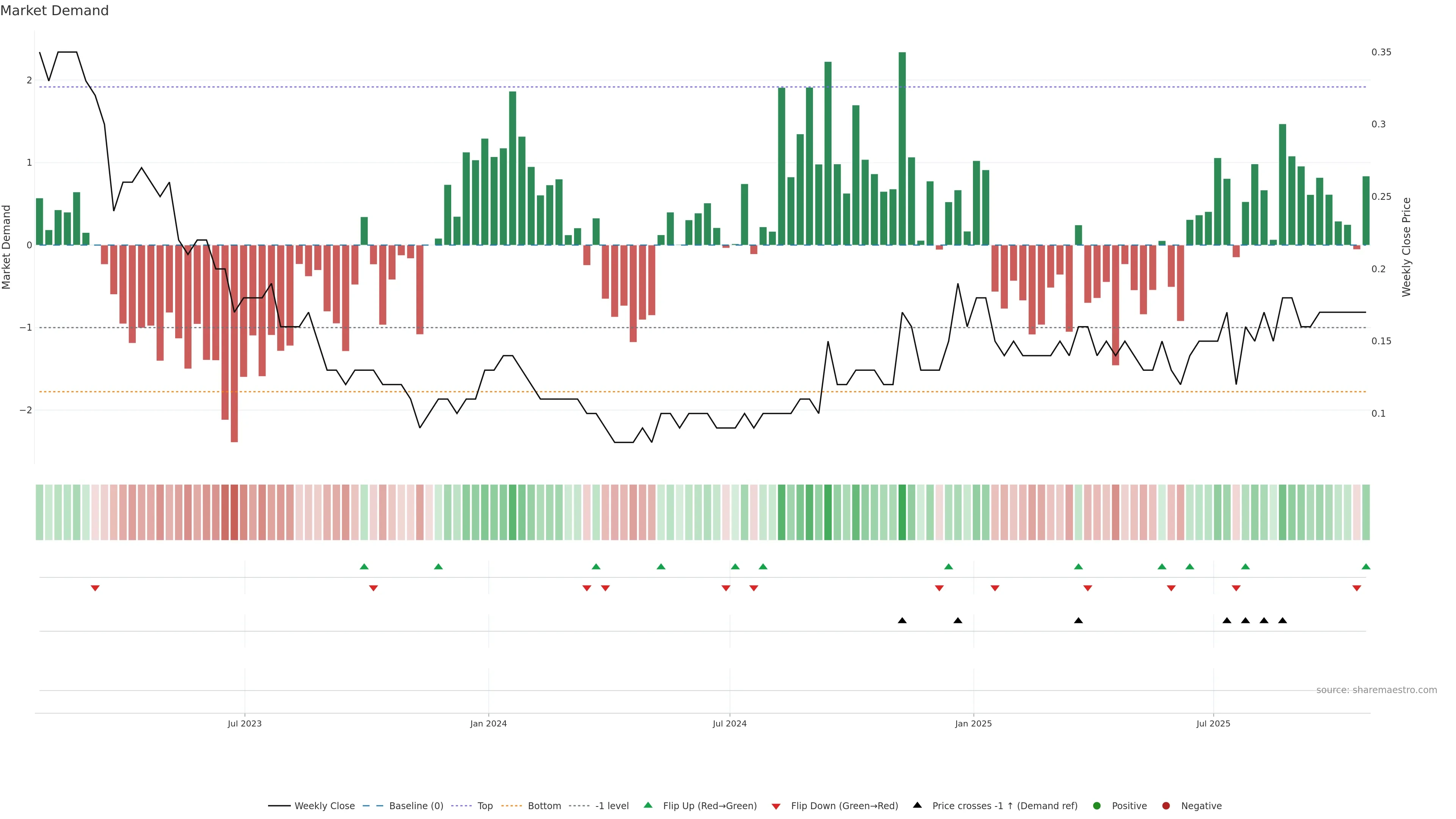This screenshot has width=1456, height=819.
Task: Click green Flip Up triangle legend icon
Action: pyautogui.click(x=648, y=805)
